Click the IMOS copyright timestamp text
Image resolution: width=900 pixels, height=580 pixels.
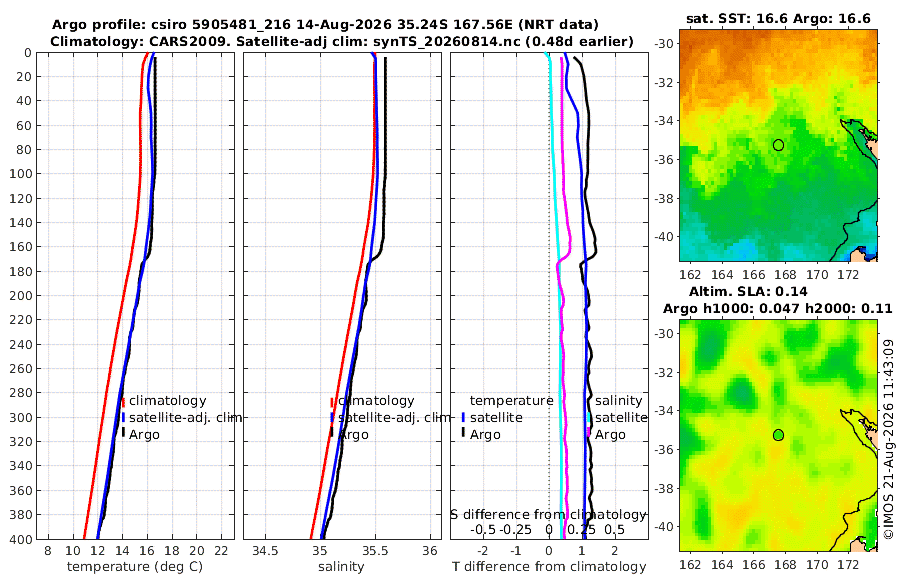[889, 439]
